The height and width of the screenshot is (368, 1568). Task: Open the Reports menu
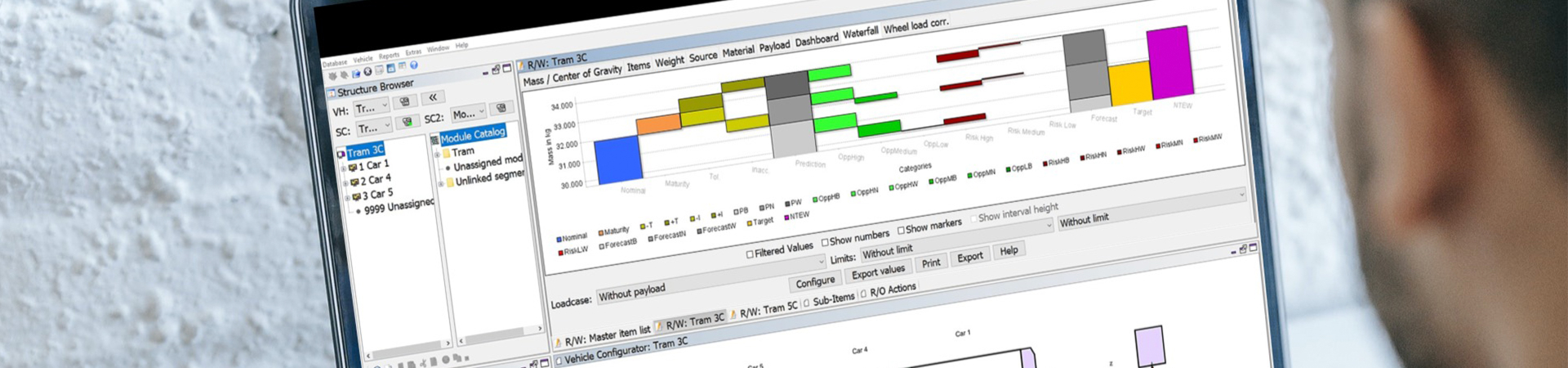coord(389,56)
